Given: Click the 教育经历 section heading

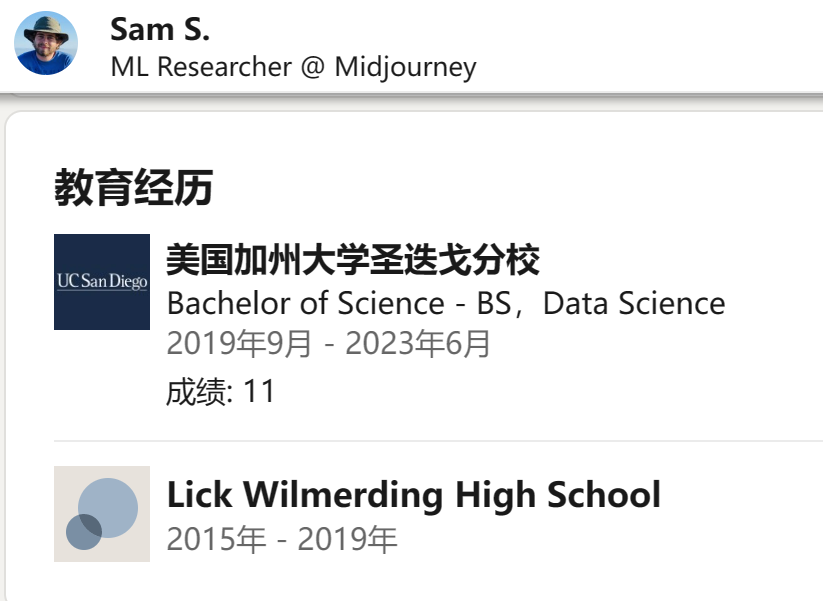Looking at the screenshot, I should click(134, 187).
